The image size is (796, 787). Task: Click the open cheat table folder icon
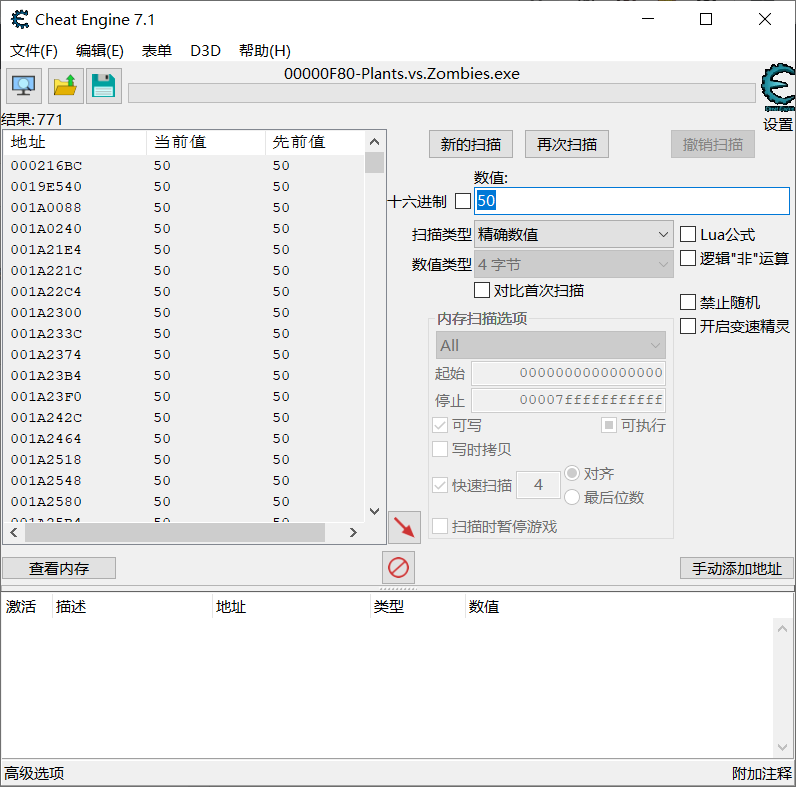pos(65,86)
